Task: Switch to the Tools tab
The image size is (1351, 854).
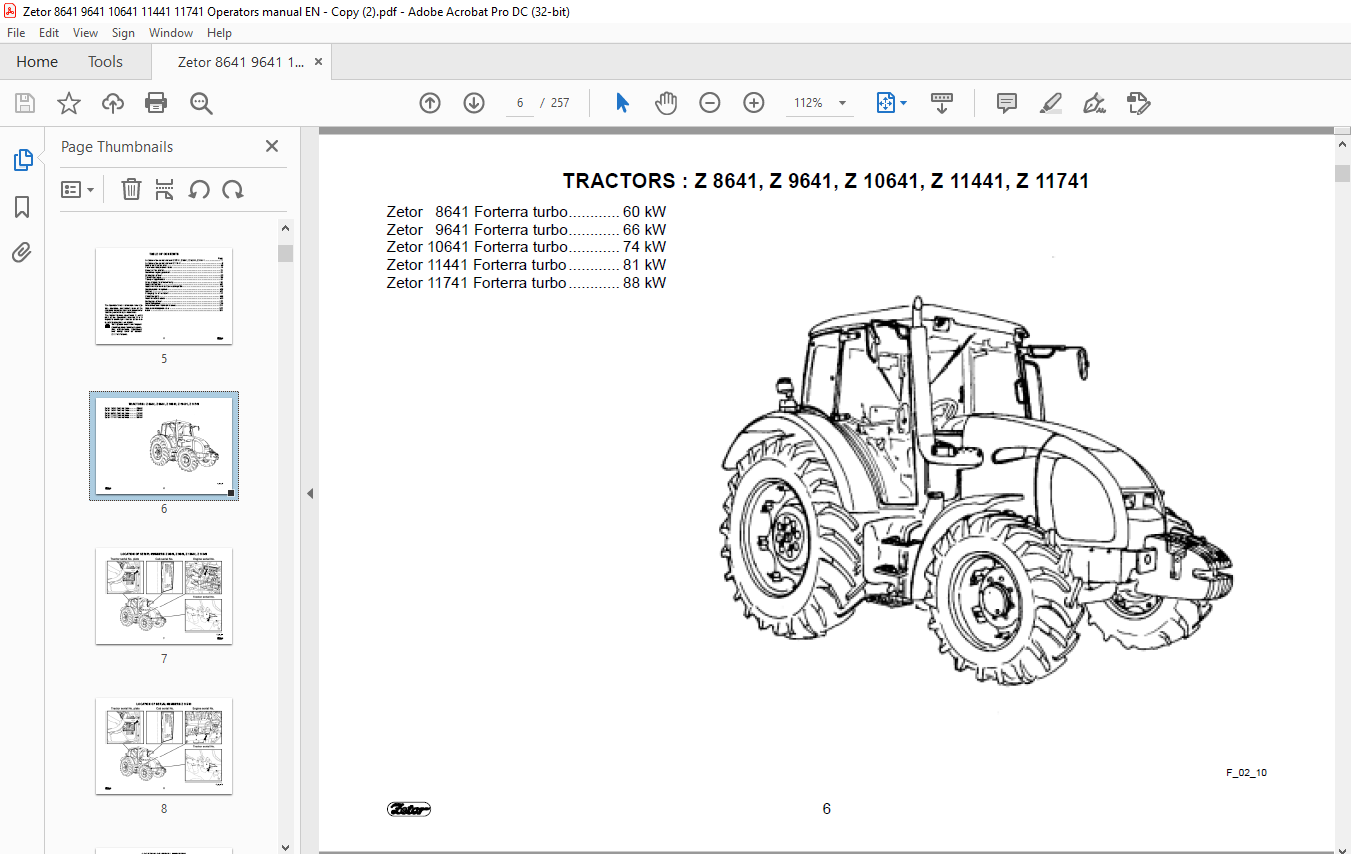Action: (105, 62)
